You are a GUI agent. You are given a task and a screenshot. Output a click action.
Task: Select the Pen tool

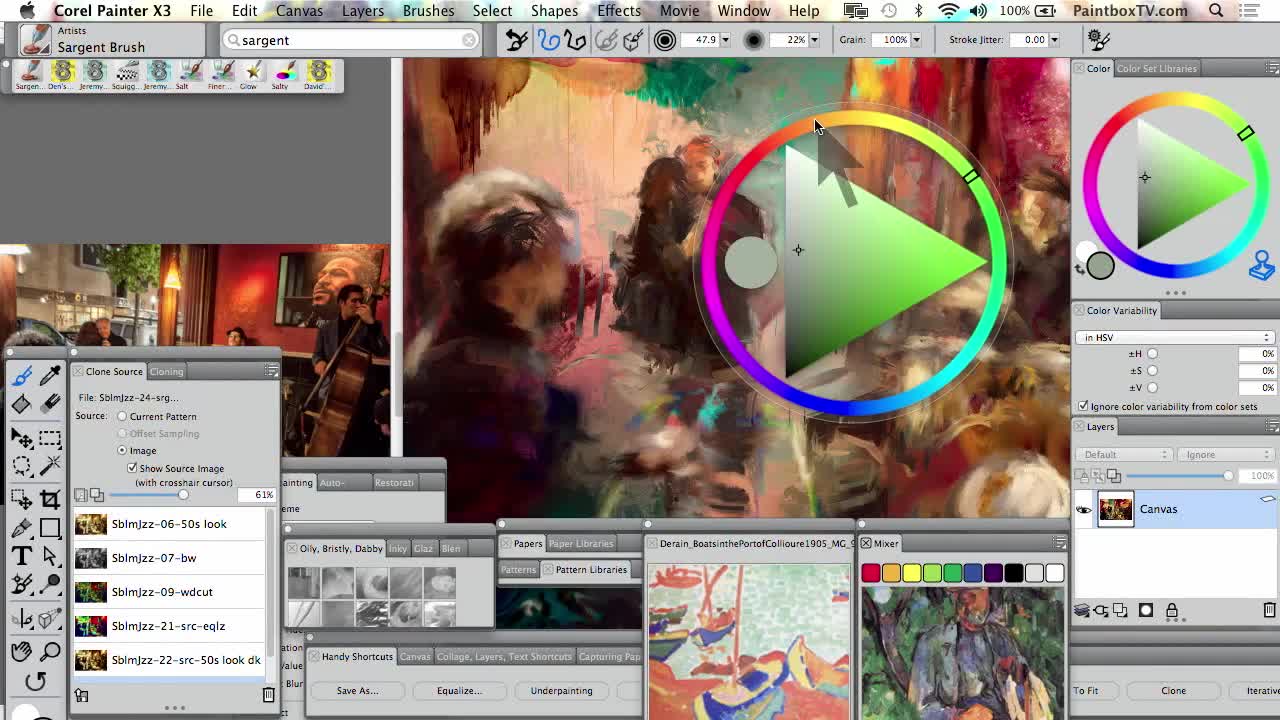(x=21, y=528)
